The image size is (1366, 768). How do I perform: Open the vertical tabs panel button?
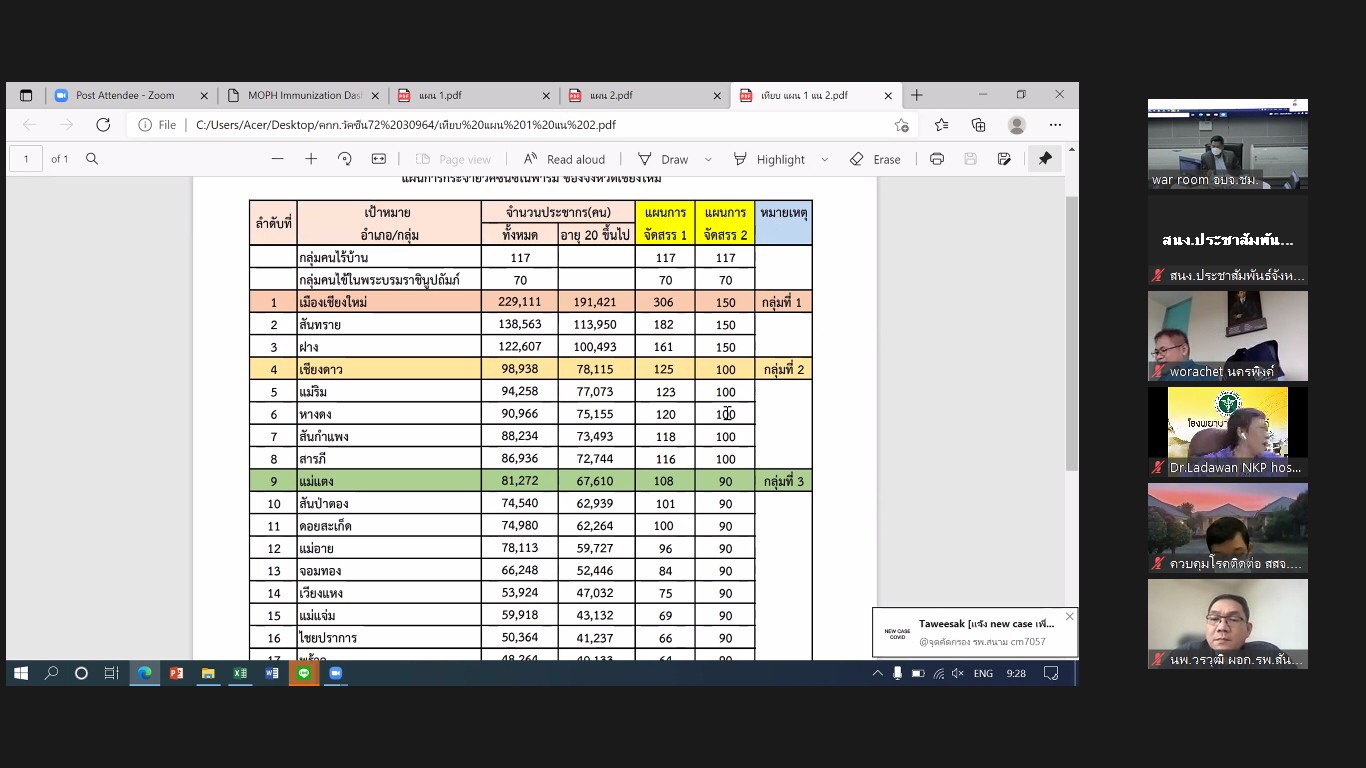pos(26,95)
